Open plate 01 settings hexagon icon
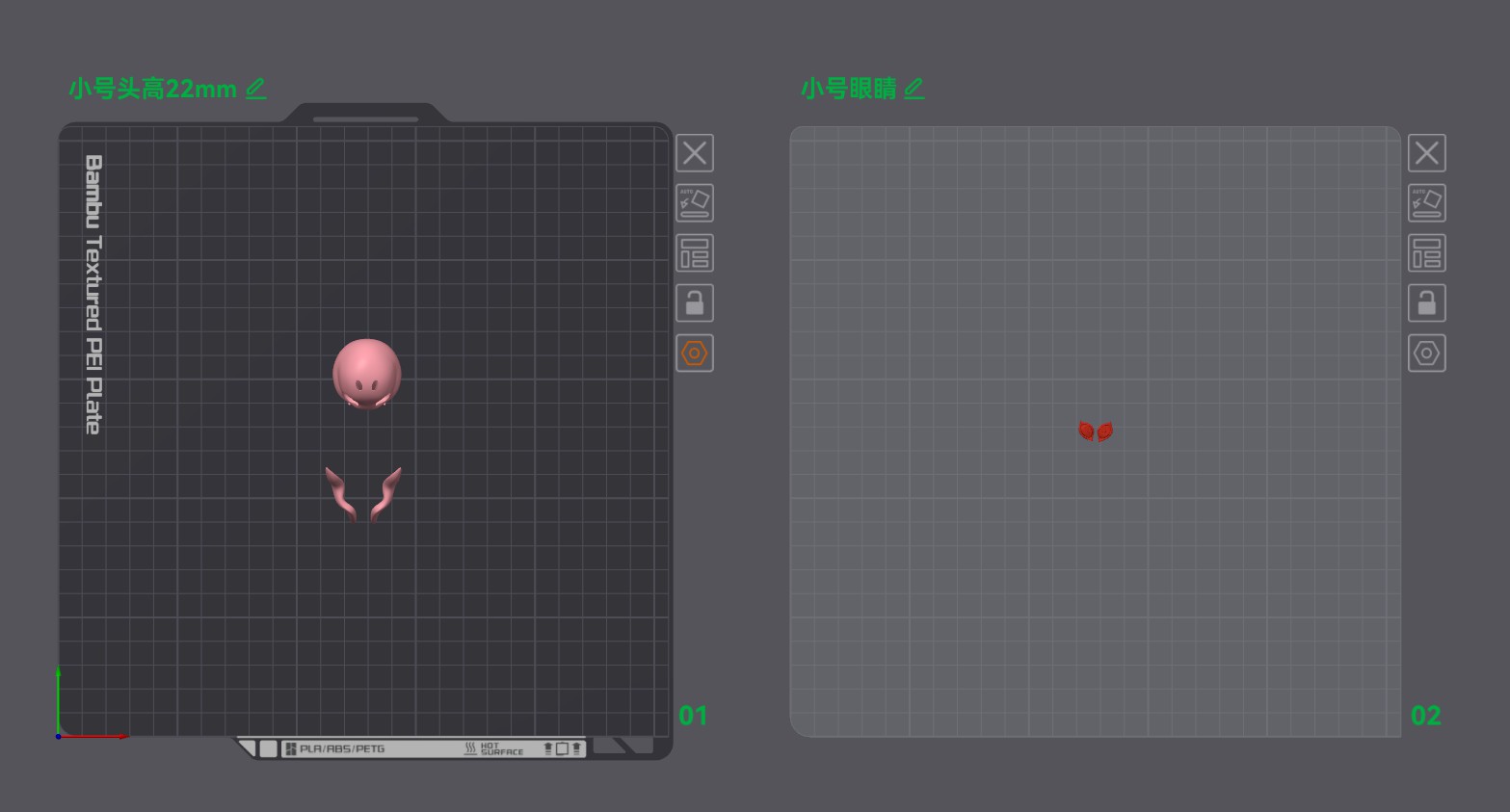Image resolution: width=1510 pixels, height=812 pixels. click(x=694, y=354)
